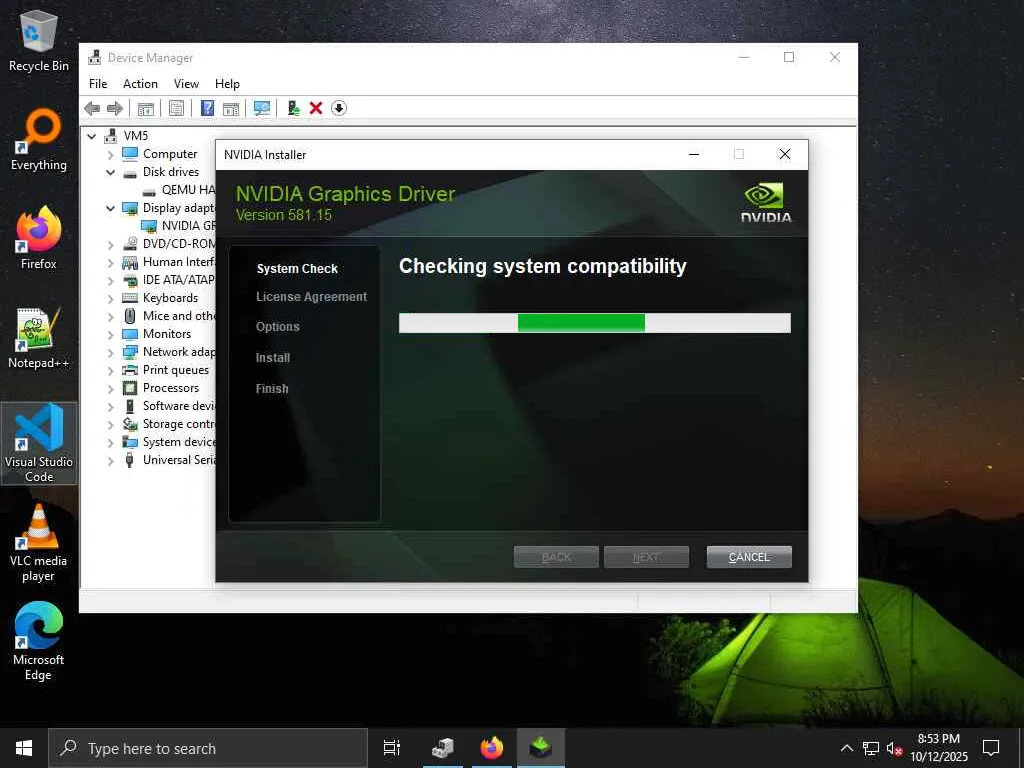1024x768 pixels.
Task: Select the NVIDIA display adapter entry
Action: tap(188, 226)
